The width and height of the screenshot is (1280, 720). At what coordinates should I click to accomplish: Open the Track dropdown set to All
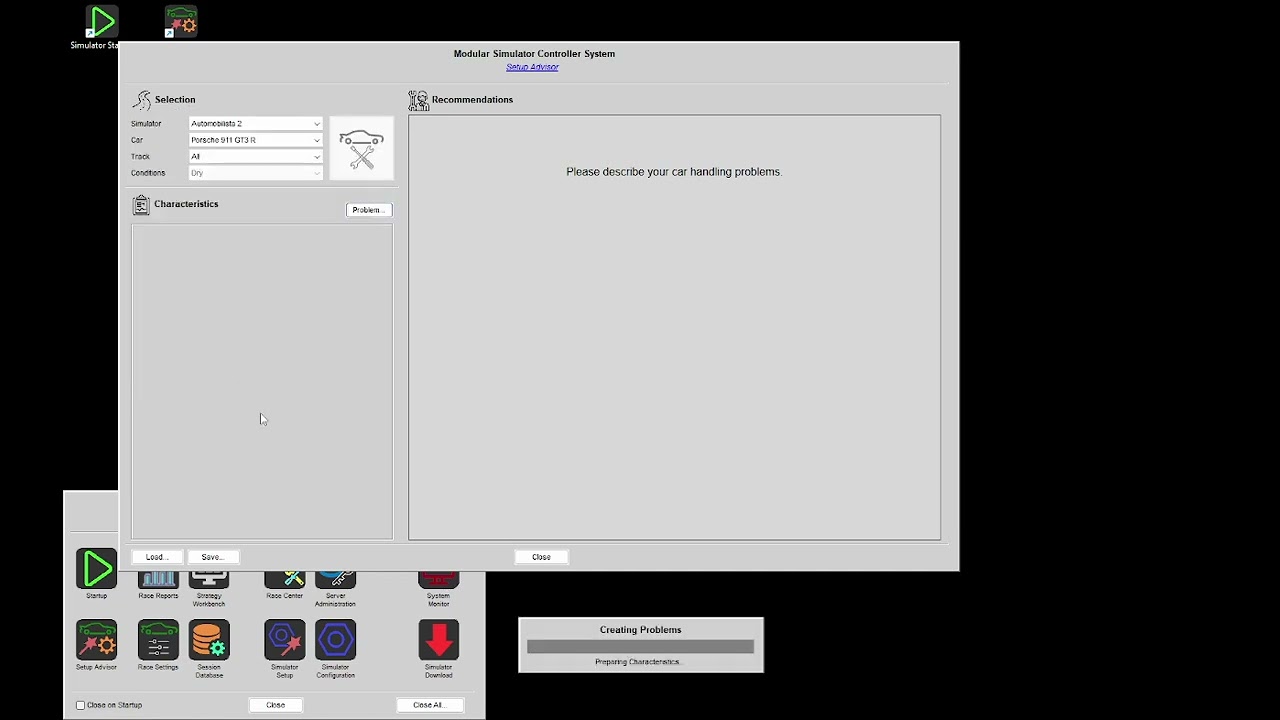(x=256, y=157)
